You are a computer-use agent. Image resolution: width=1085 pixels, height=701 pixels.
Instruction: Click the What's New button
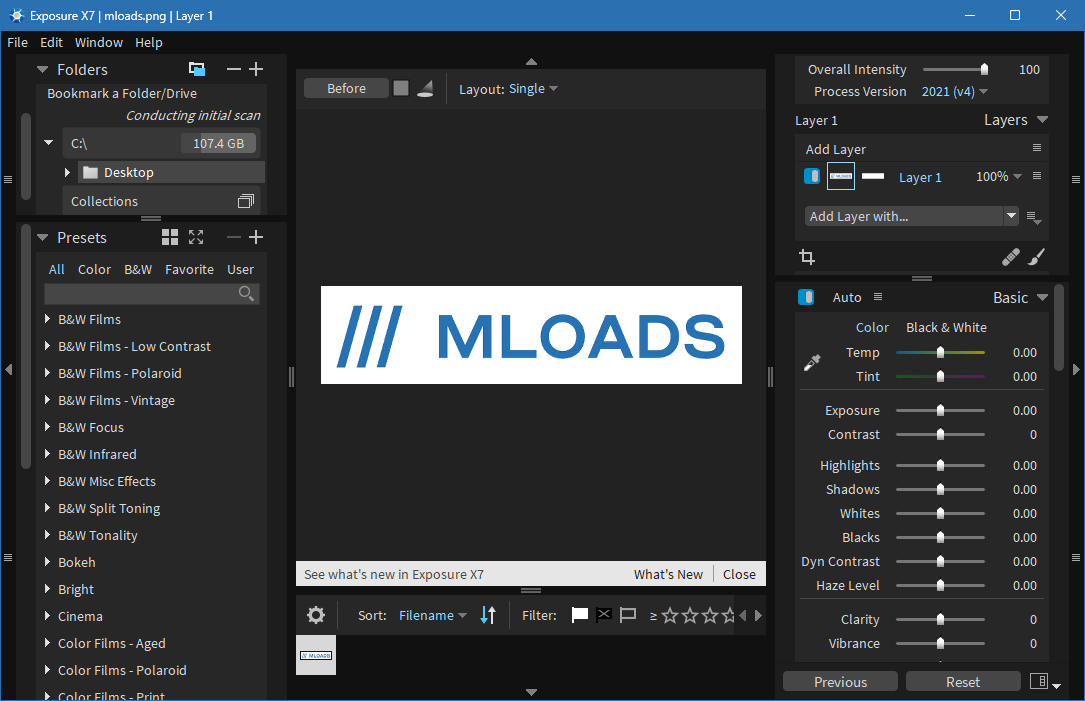668,574
